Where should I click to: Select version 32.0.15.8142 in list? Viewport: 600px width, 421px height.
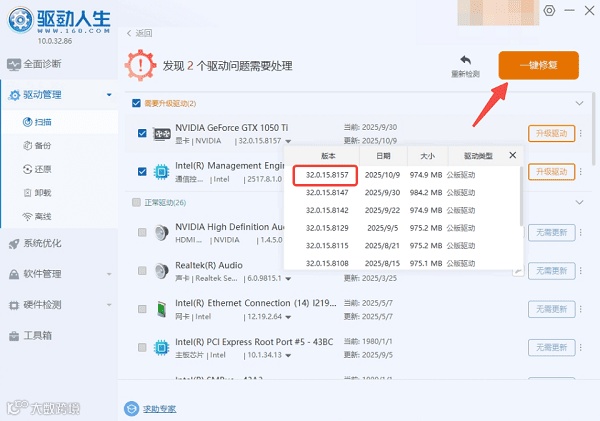327,210
